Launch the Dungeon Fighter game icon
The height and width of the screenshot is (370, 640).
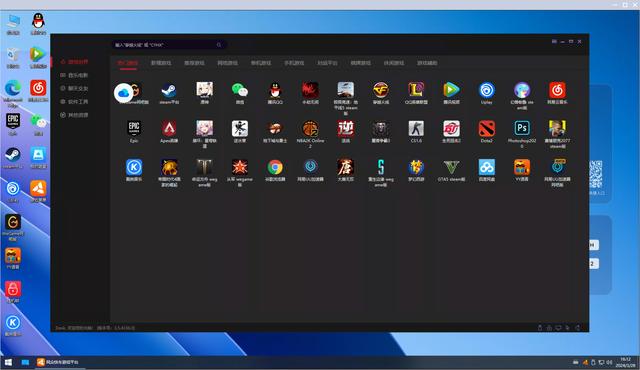(275, 129)
